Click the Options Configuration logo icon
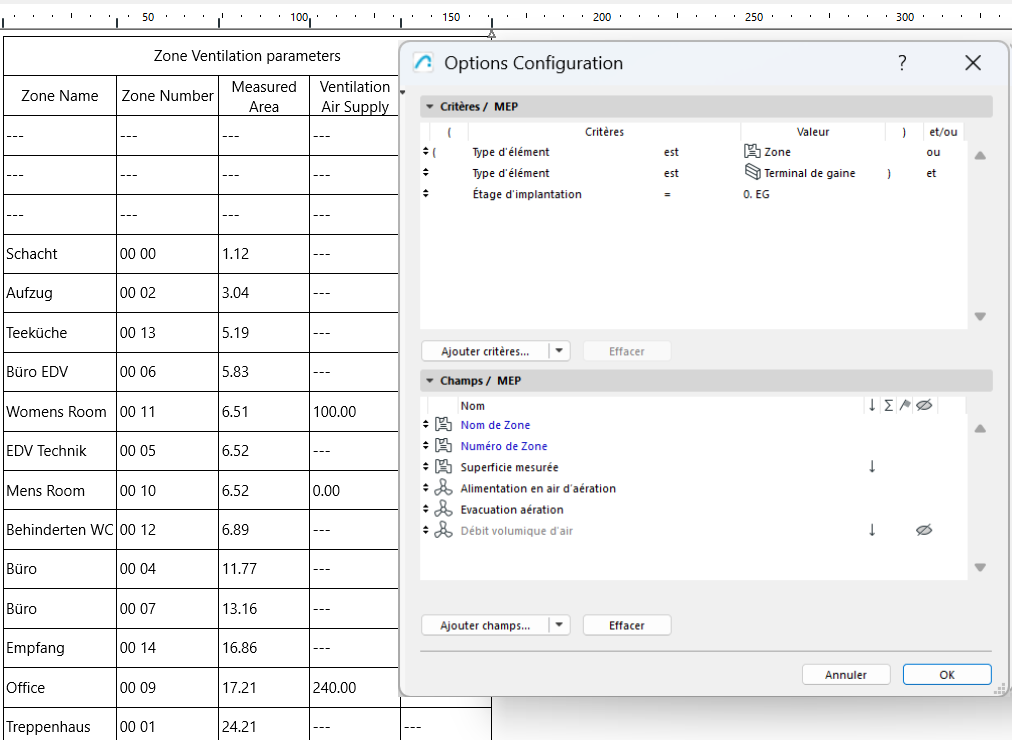 point(423,62)
